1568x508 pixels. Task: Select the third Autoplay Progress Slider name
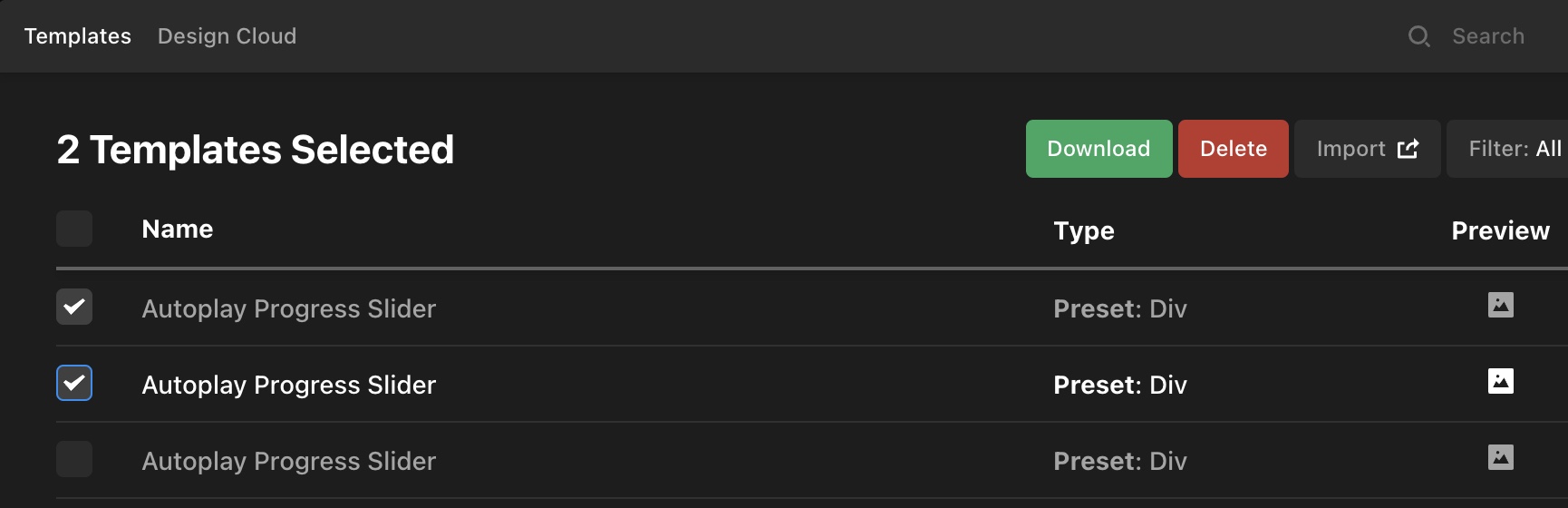[x=289, y=462]
